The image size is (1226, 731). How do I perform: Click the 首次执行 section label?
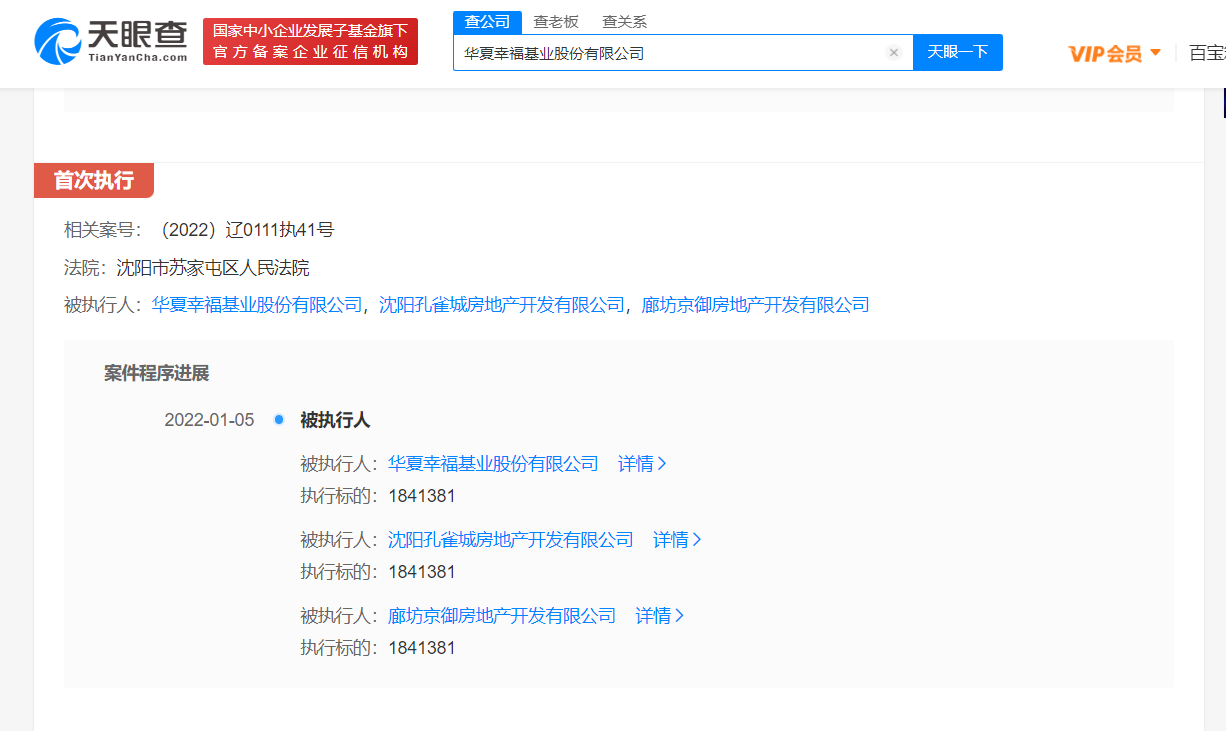coord(94,180)
